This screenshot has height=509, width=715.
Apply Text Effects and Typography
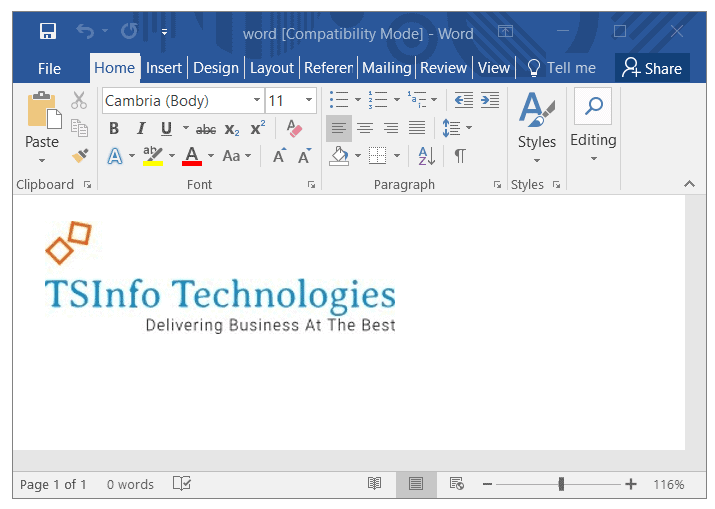(115, 156)
